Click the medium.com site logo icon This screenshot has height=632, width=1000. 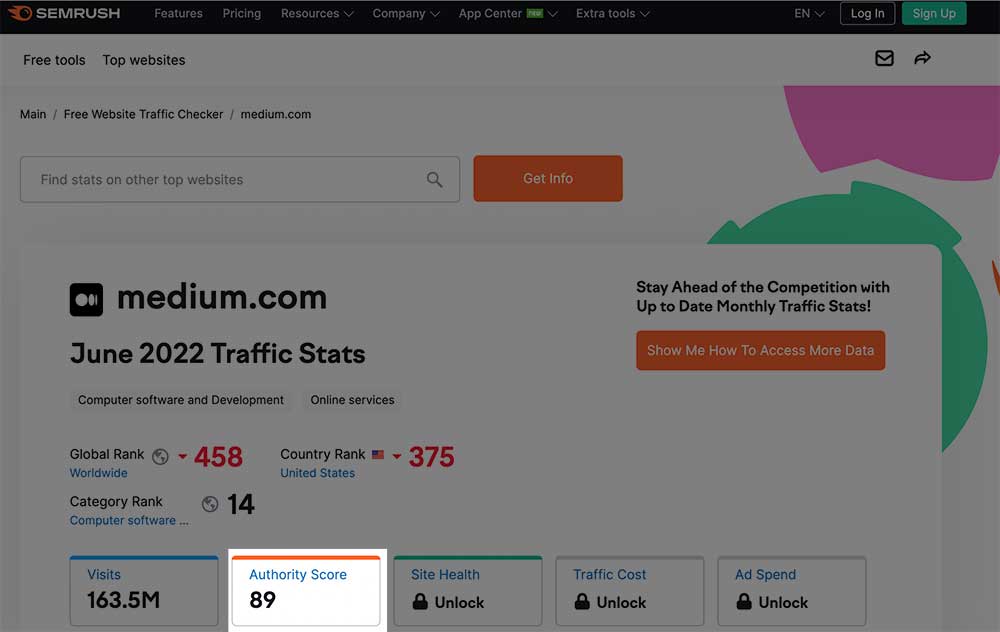tap(86, 300)
